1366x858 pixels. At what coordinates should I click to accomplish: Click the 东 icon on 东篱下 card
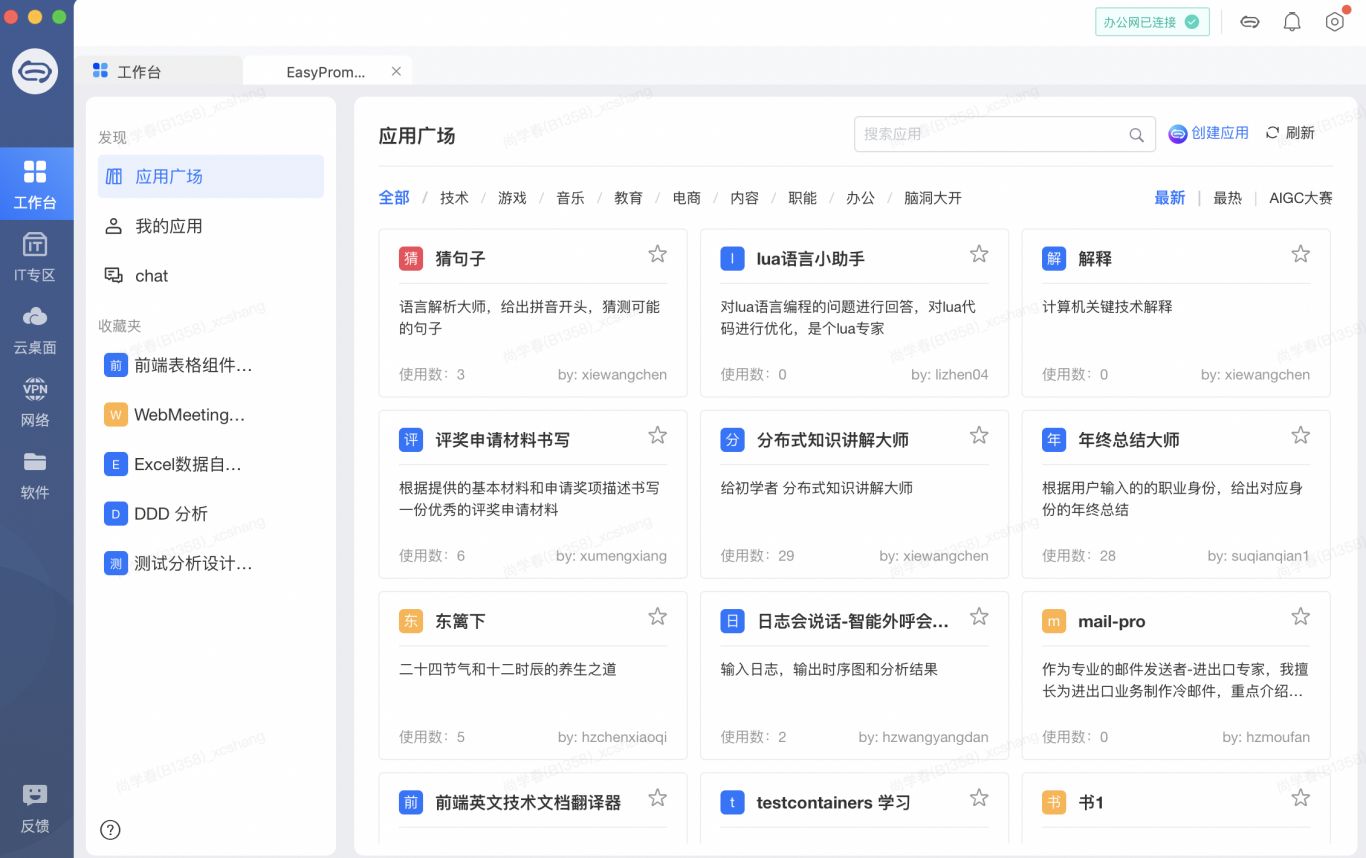coord(411,621)
